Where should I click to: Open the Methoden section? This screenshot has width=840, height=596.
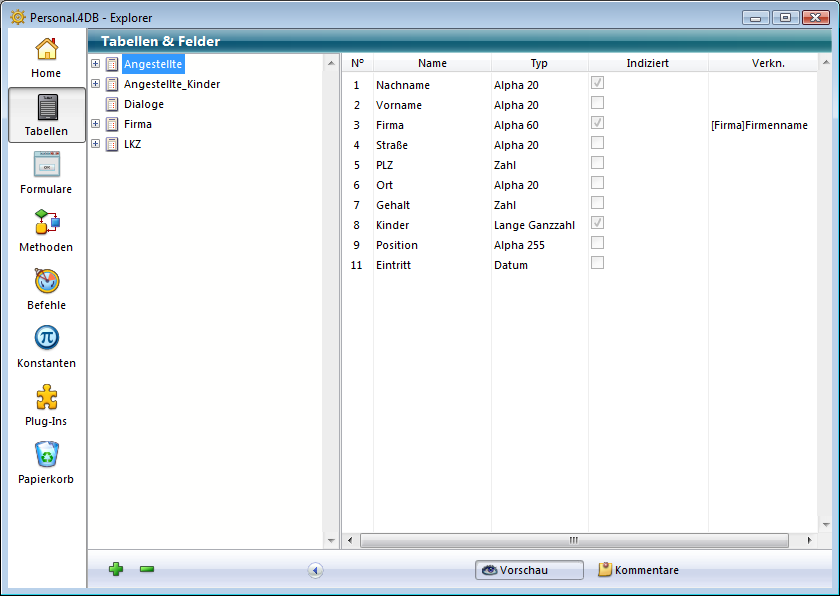(x=46, y=231)
